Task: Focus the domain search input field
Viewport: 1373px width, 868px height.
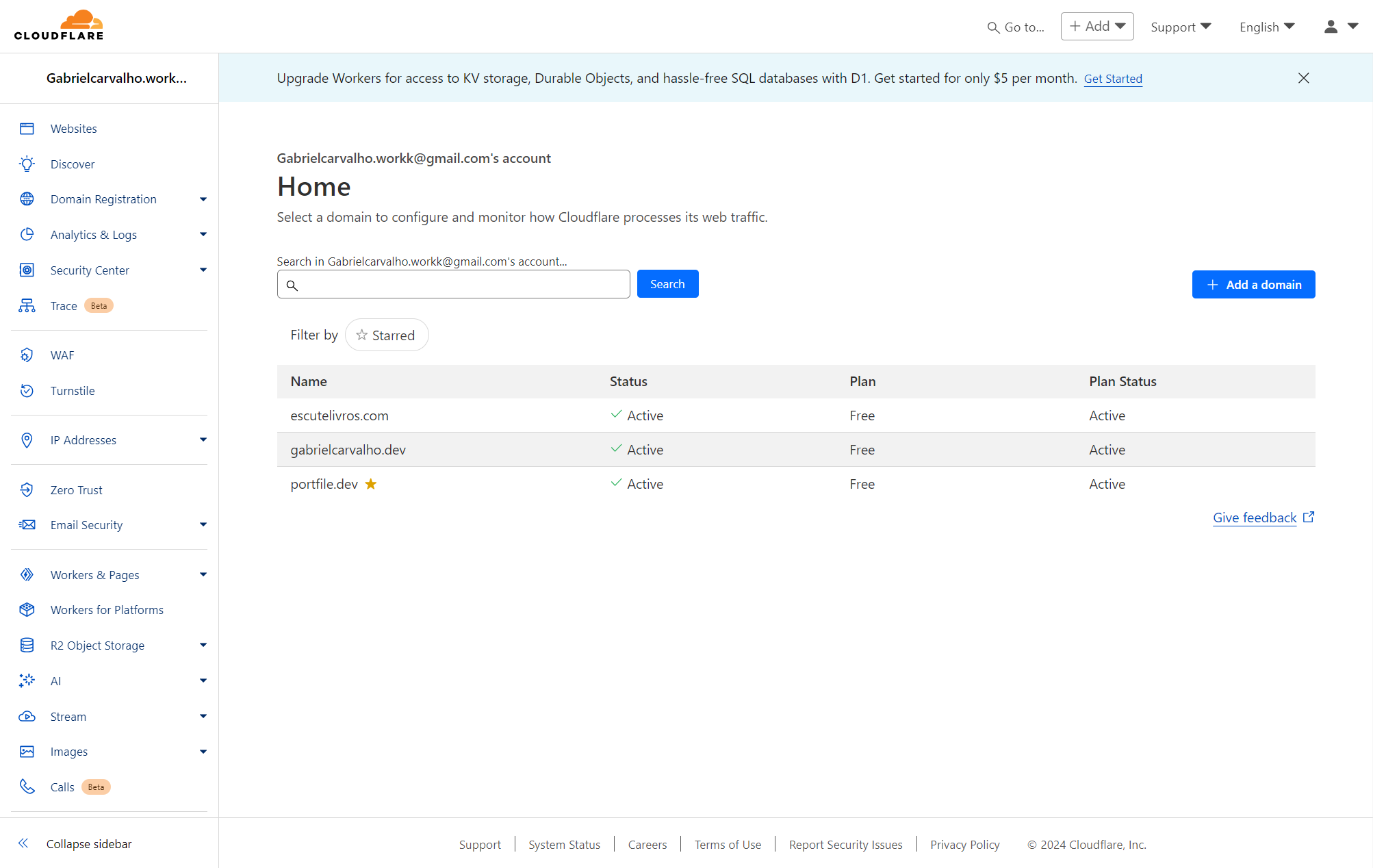Action: point(453,284)
